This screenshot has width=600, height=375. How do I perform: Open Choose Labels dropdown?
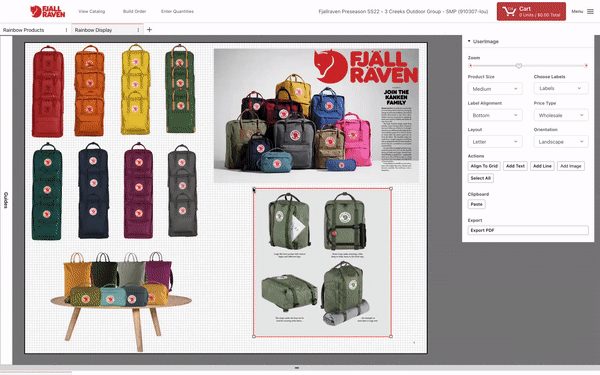(561, 88)
